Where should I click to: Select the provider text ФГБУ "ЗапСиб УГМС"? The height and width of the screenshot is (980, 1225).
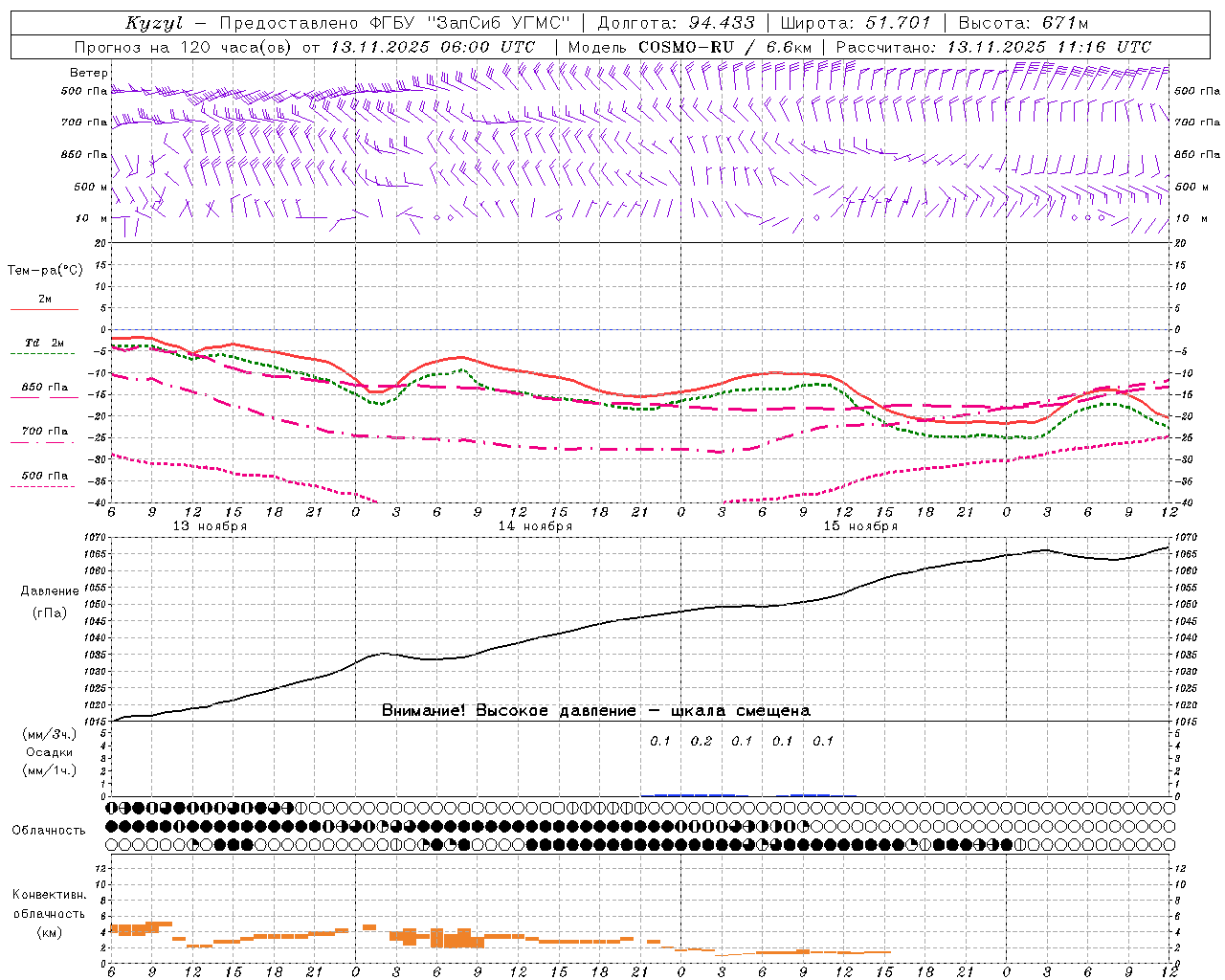tap(471, 24)
